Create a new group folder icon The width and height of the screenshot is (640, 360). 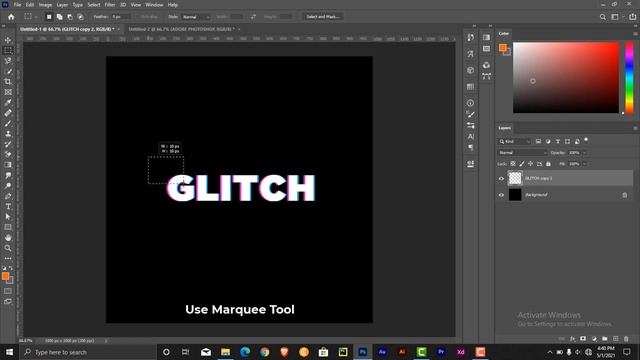pyautogui.click(x=604, y=339)
